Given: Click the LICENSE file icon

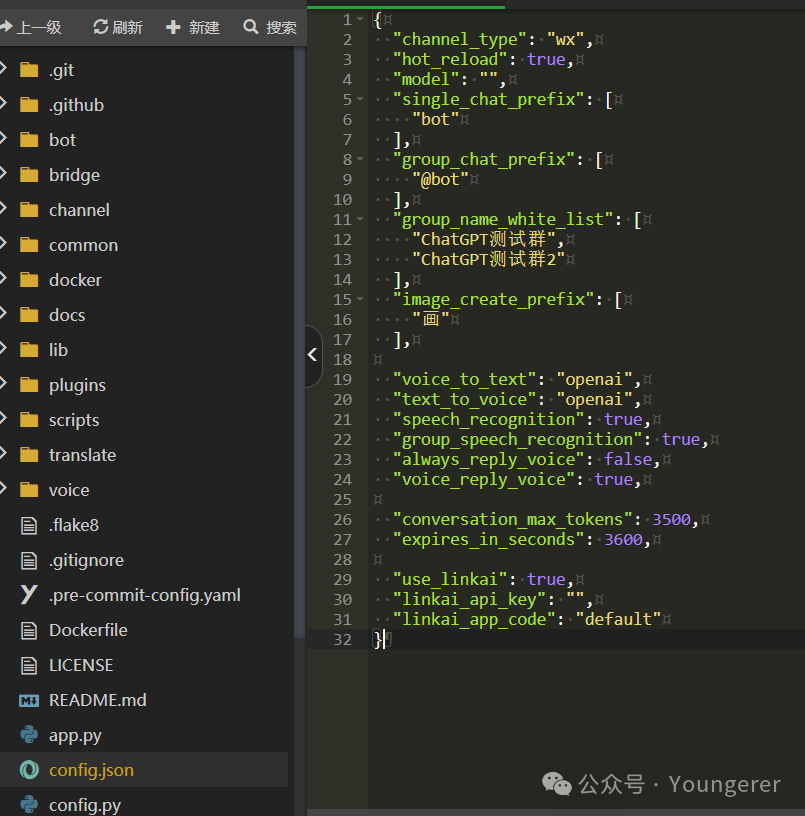Looking at the screenshot, I should [29, 665].
